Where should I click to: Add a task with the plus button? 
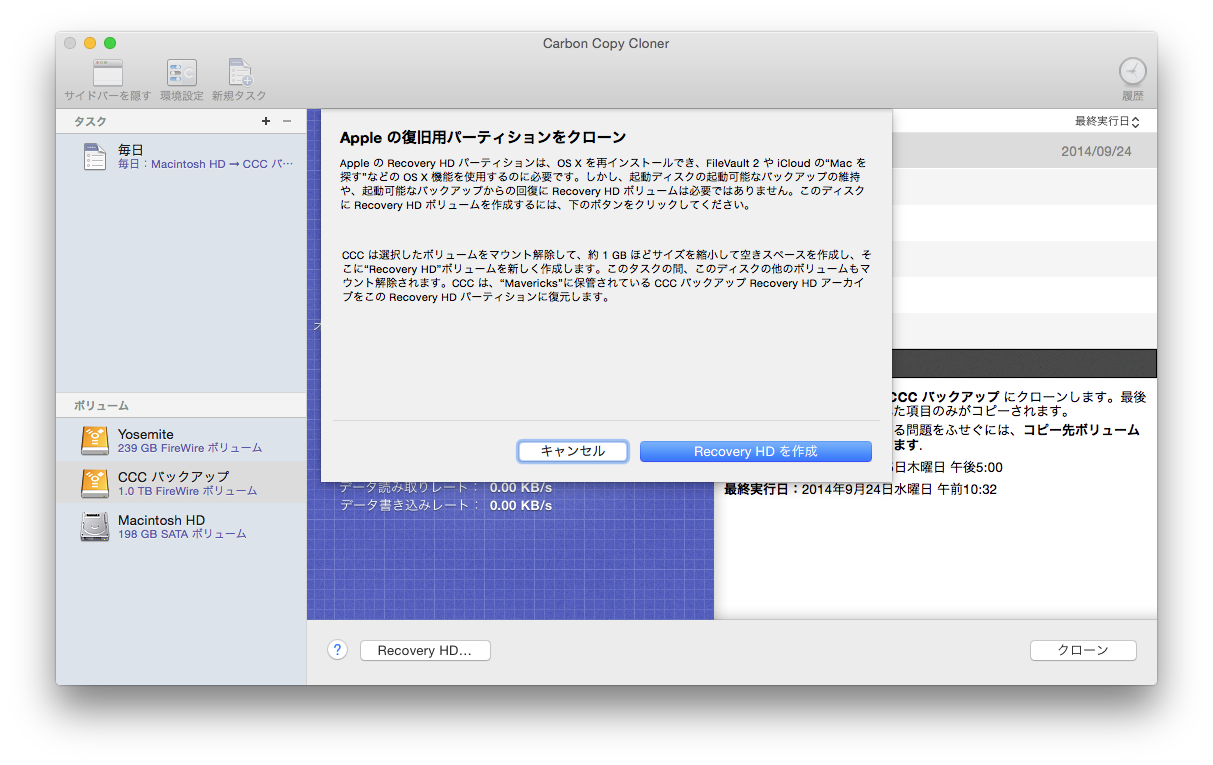(x=266, y=121)
